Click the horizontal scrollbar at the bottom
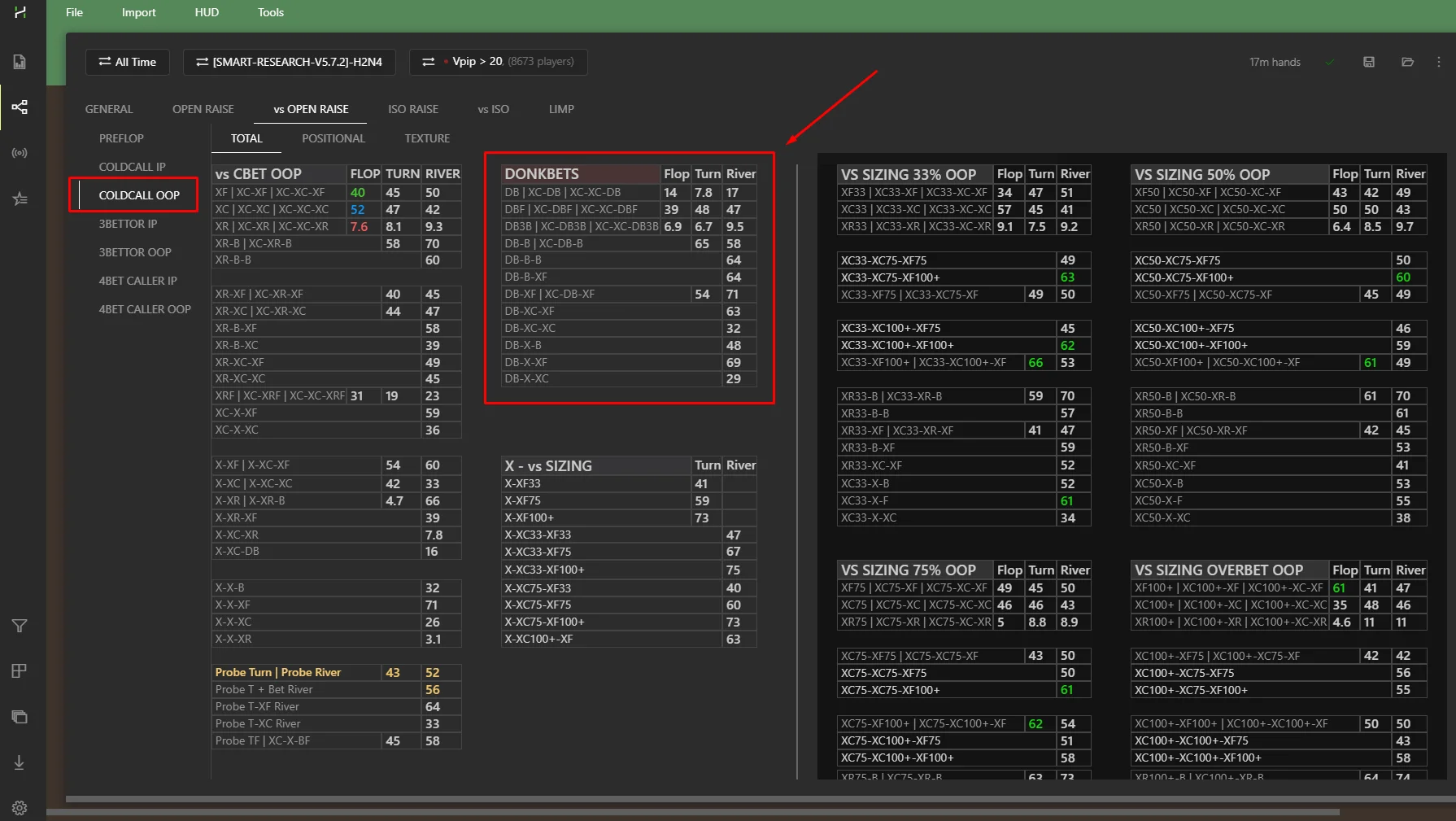 [691, 811]
